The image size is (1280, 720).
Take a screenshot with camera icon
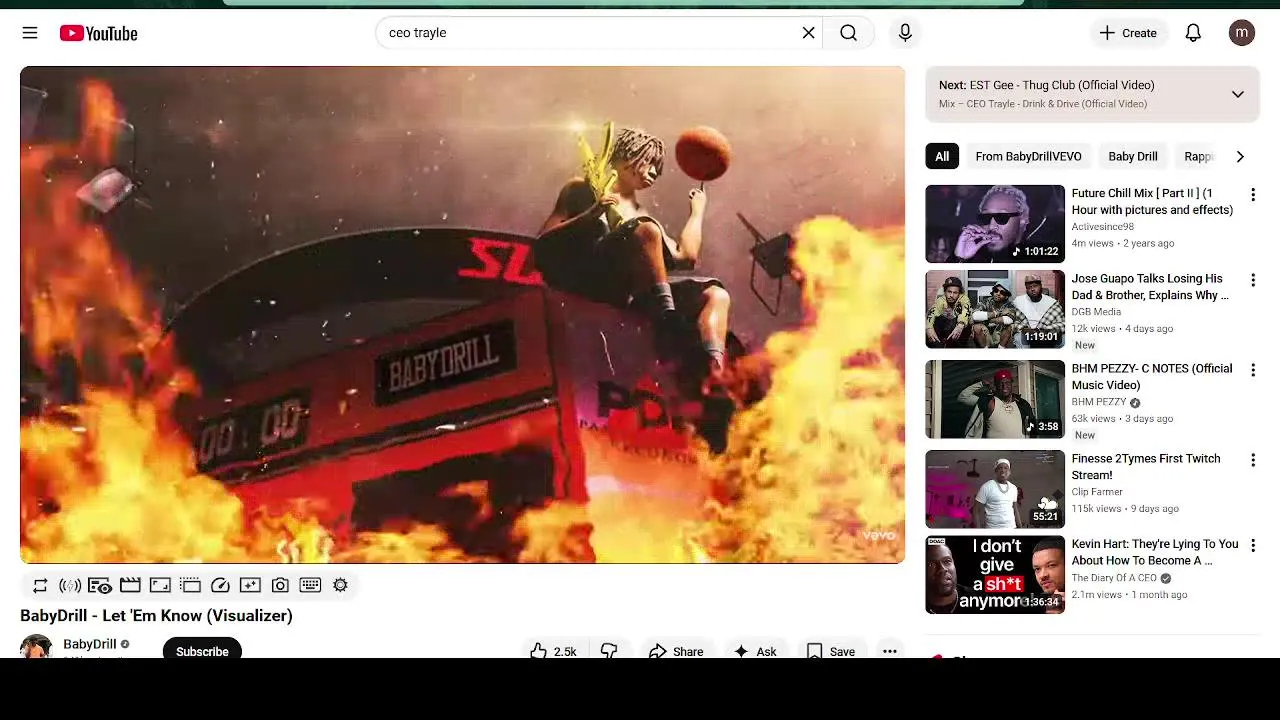(280, 585)
